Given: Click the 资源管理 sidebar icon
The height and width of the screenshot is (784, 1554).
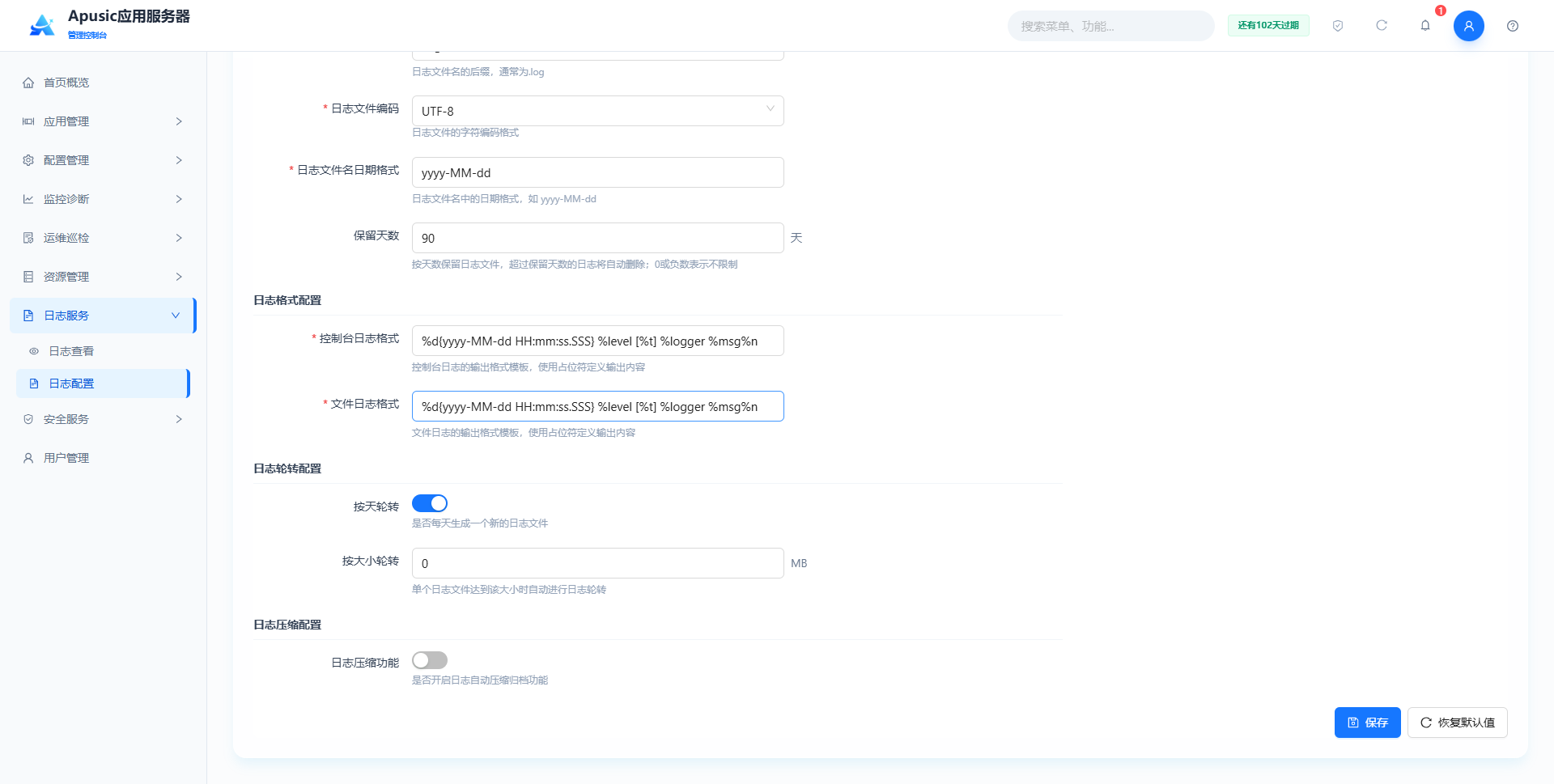Looking at the screenshot, I should click(28, 277).
